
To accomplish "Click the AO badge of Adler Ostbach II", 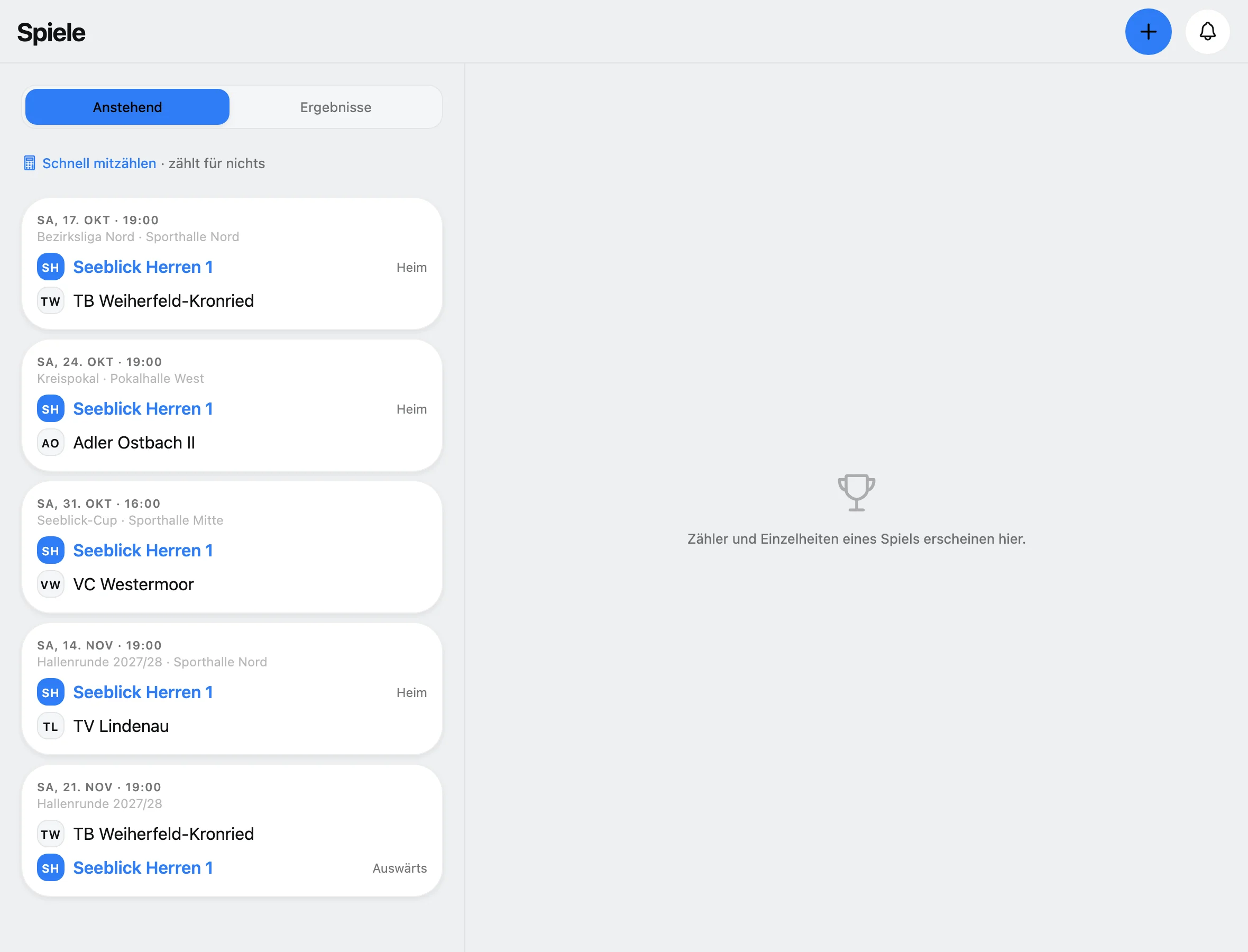I will point(50,443).
